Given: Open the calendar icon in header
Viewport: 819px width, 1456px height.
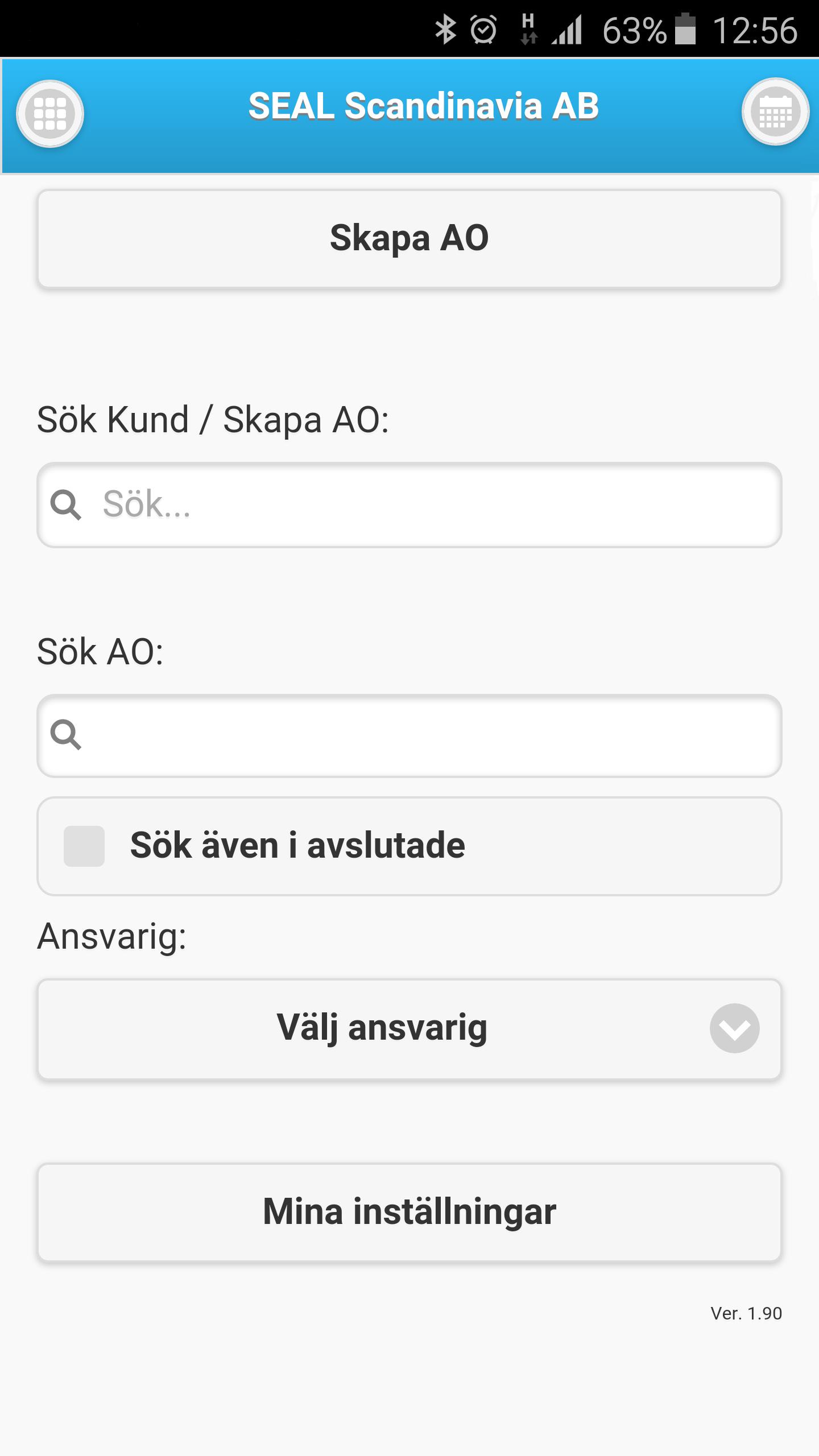Looking at the screenshot, I should click(775, 112).
